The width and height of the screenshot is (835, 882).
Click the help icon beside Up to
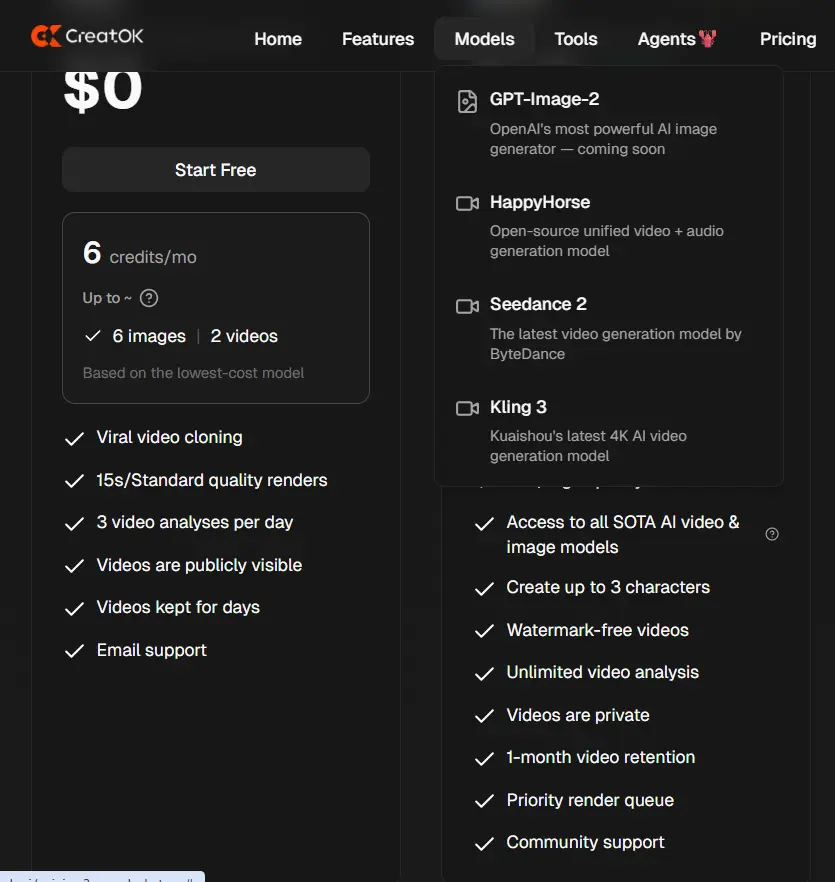(149, 298)
